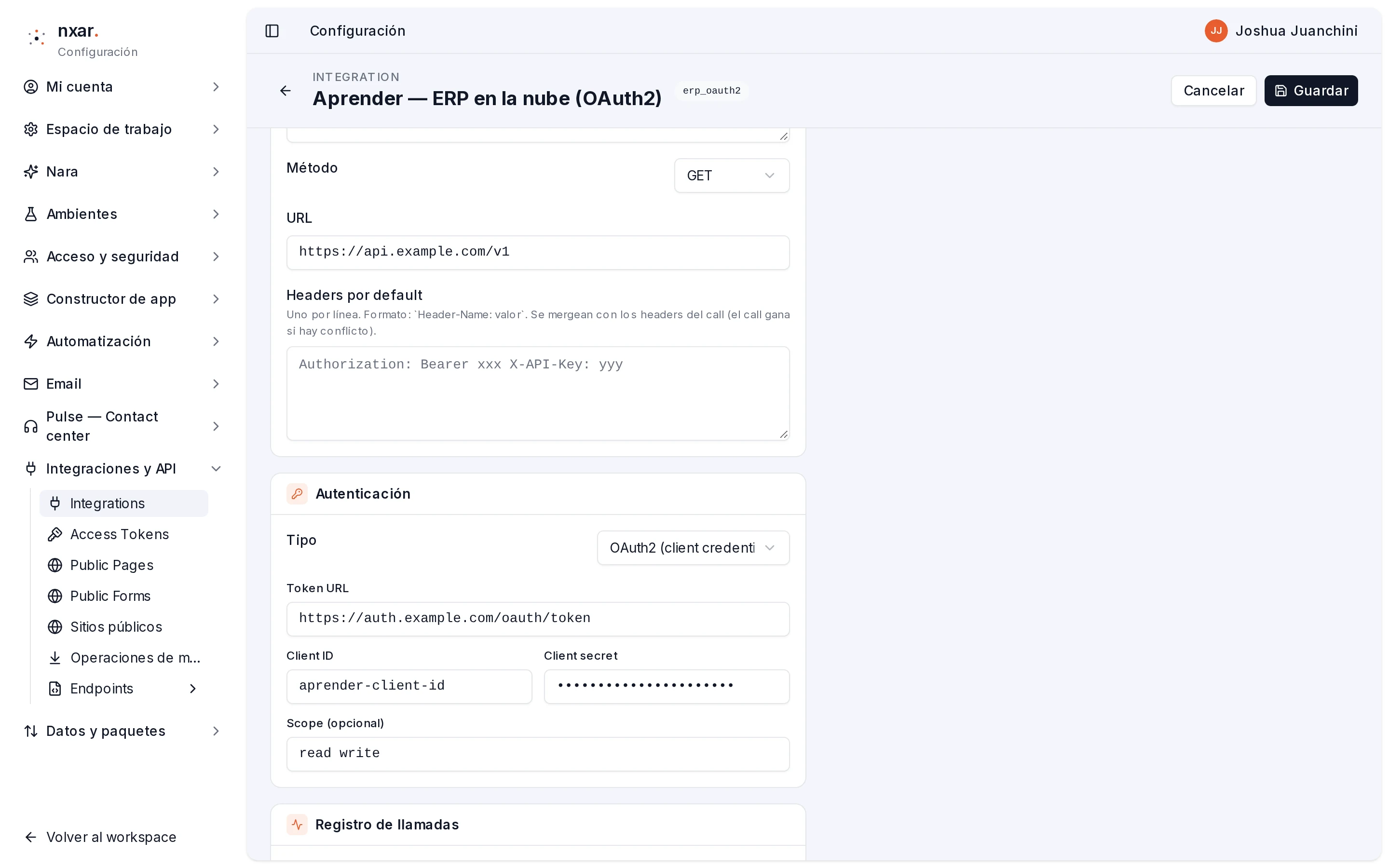Click the Client secret field
The width and height of the screenshot is (1389, 868).
click(x=667, y=687)
